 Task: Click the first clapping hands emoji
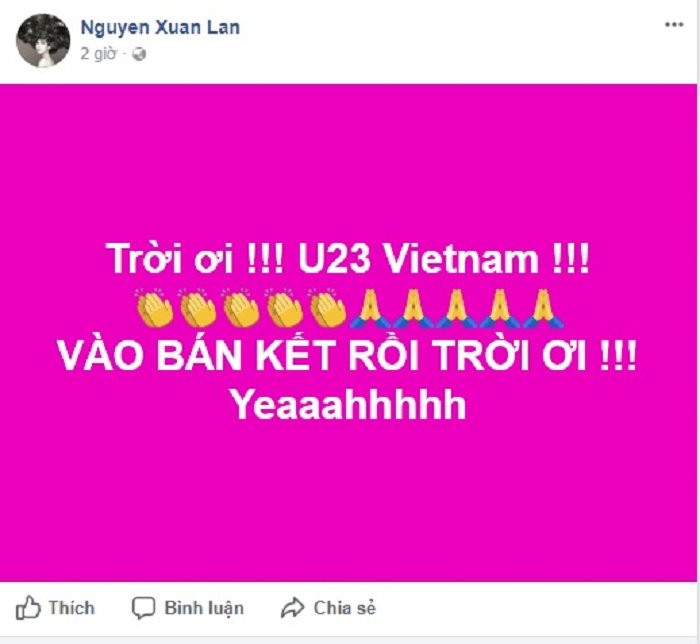154,308
